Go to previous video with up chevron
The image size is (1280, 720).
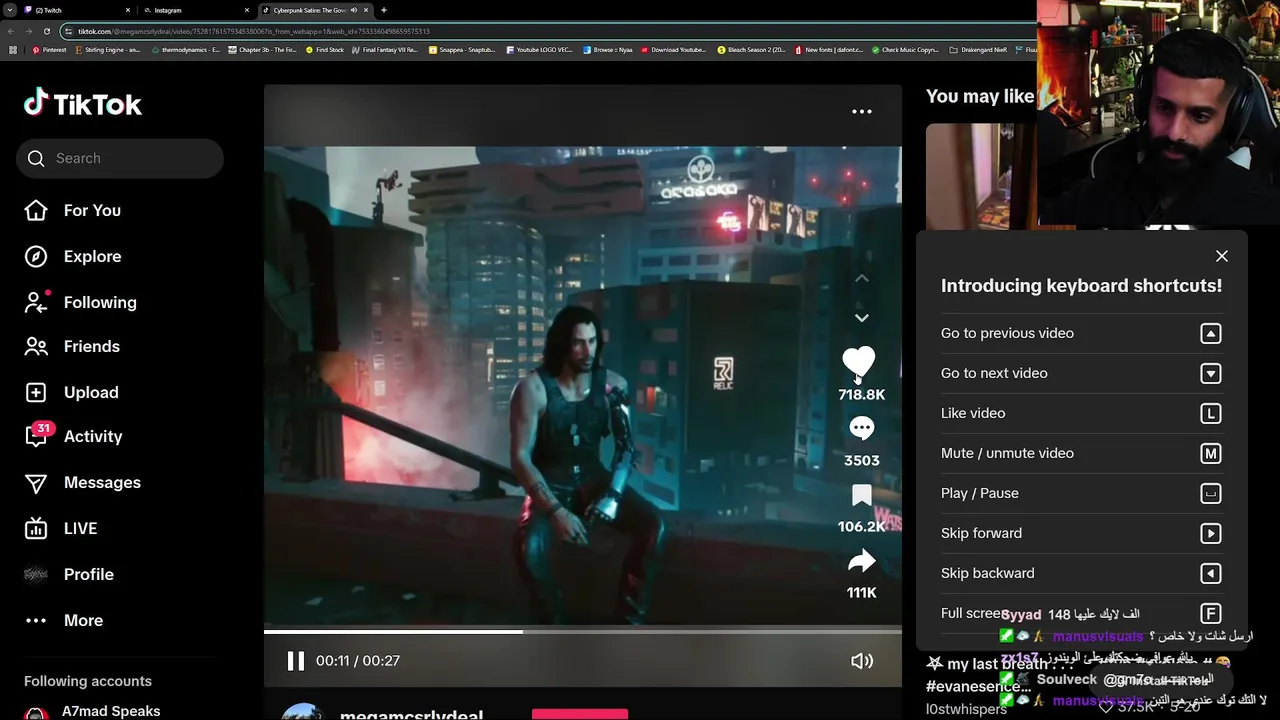[x=862, y=278]
